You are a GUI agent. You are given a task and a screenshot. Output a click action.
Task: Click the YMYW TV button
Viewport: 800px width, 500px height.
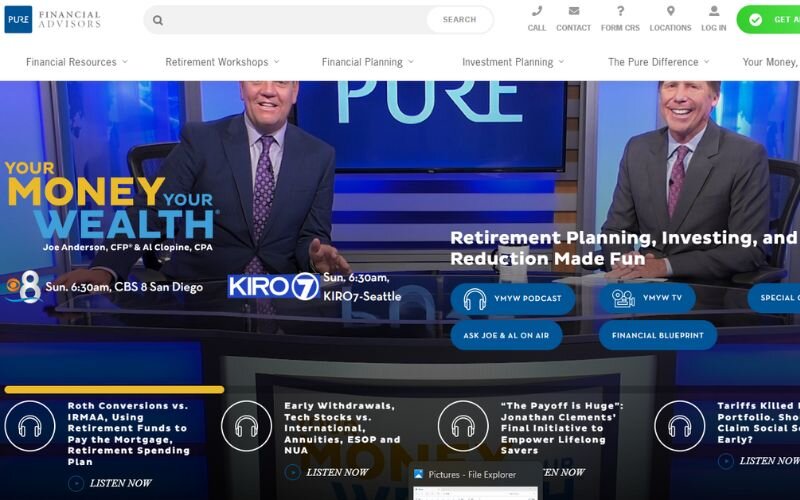click(x=647, y=298)
